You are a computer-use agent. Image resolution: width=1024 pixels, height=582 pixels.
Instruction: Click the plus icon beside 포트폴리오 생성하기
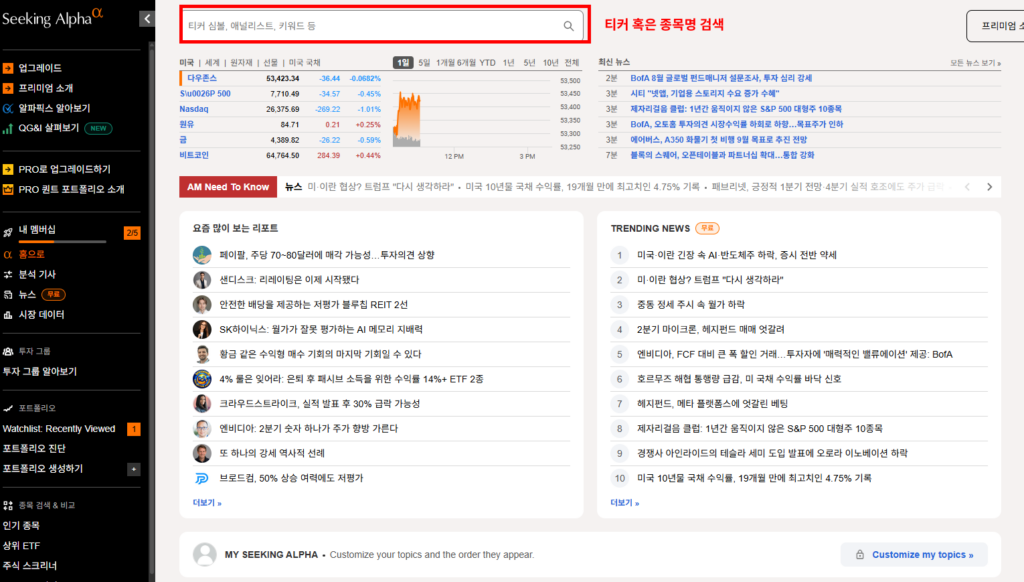click(133, 469)
